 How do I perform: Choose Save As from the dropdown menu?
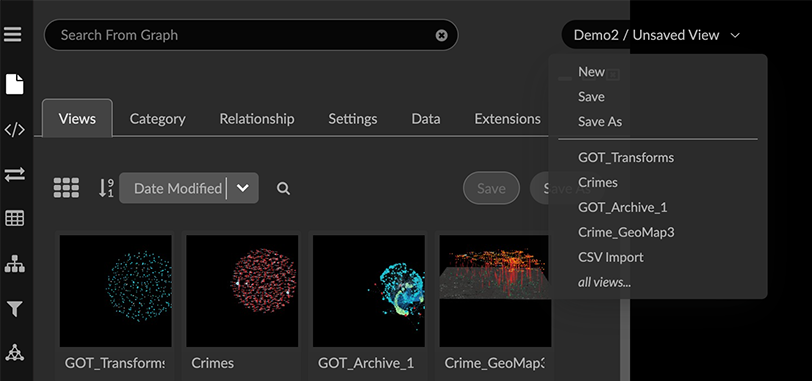(600, 122)
